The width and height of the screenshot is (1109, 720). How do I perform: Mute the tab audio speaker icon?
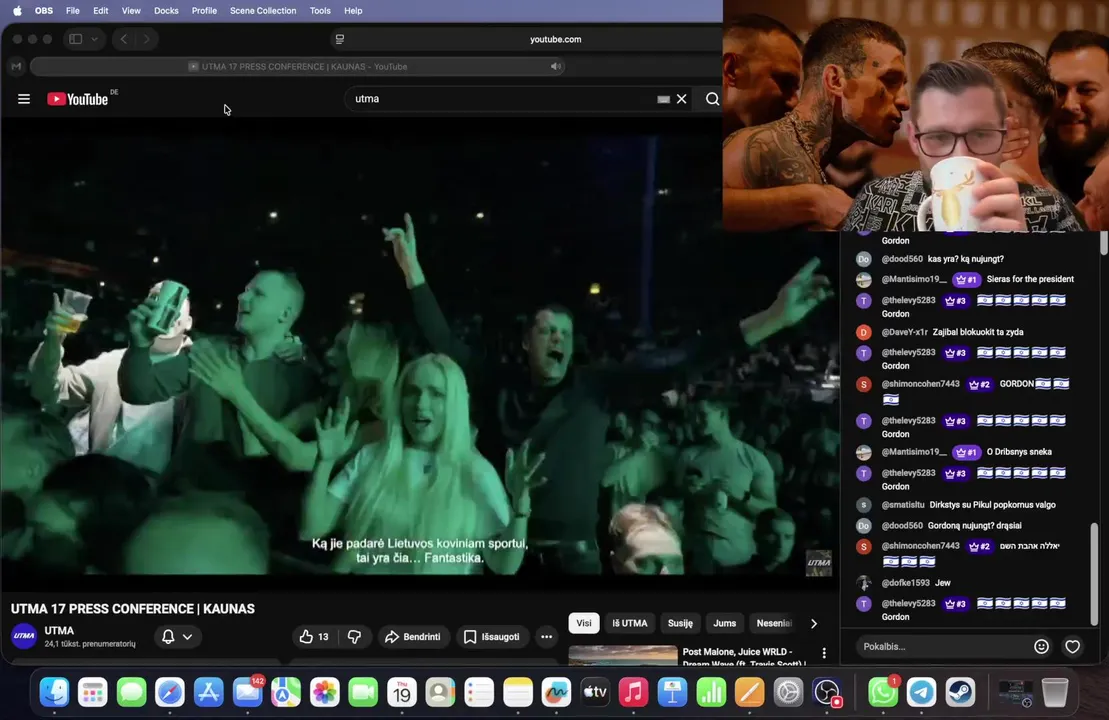click(556, 66)
